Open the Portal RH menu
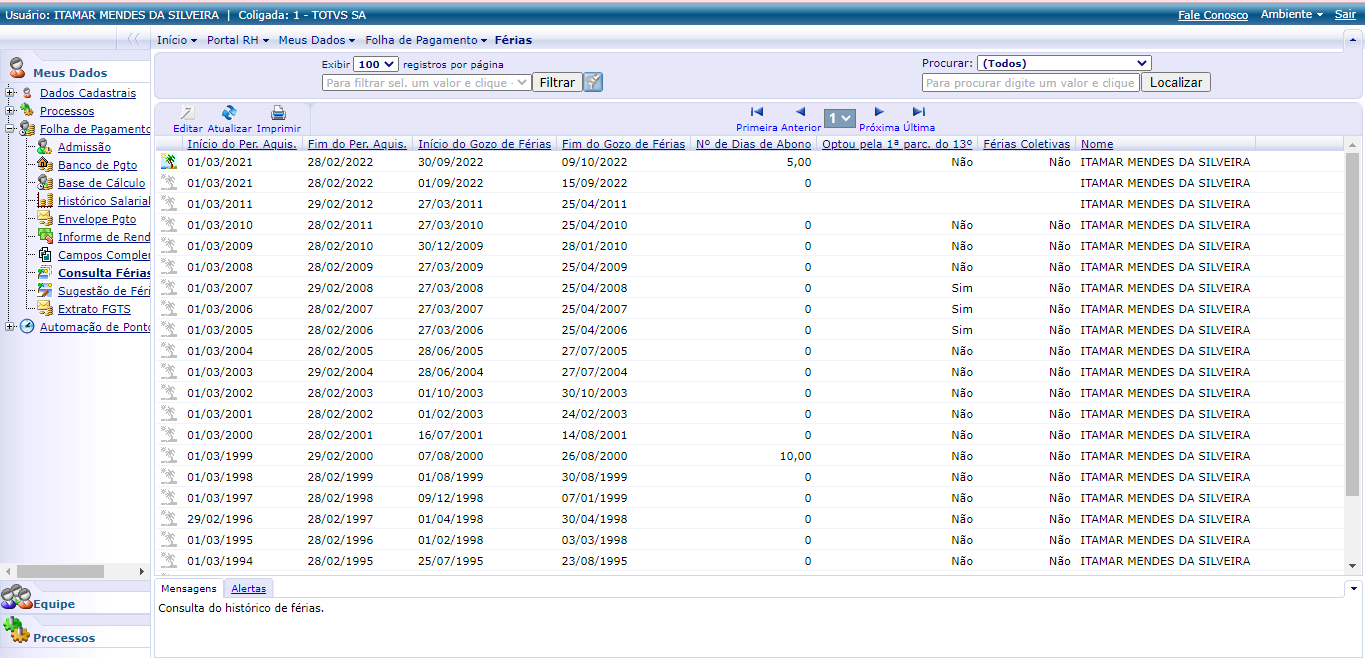The height and width of the screenshot is (659, 1365). tap(234, 40)
